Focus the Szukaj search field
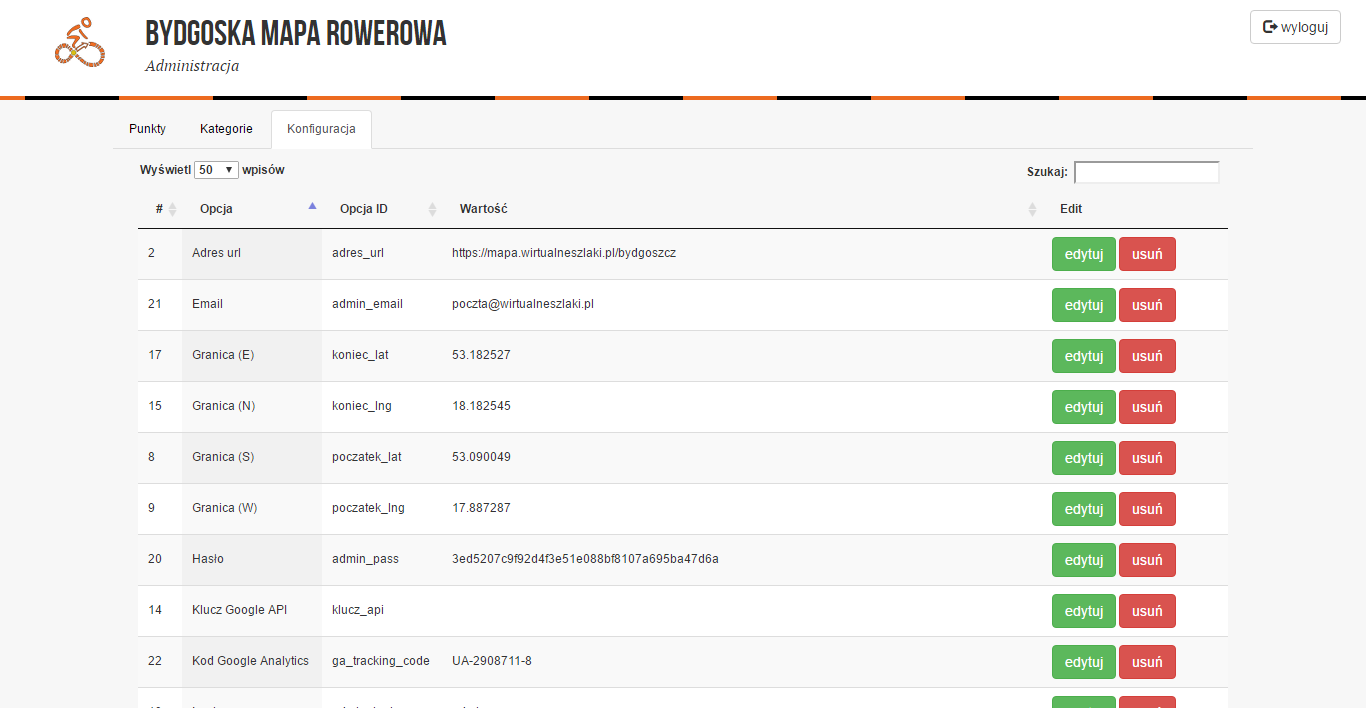 [1146, 172]
